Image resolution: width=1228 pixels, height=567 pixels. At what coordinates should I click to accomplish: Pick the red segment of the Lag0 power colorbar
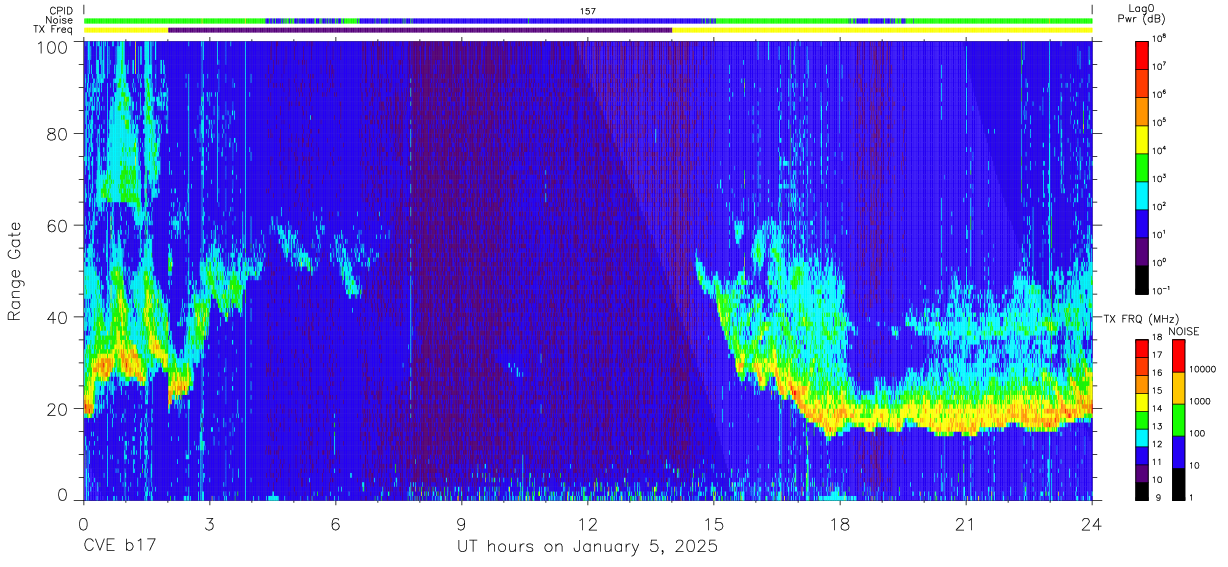1143,53
